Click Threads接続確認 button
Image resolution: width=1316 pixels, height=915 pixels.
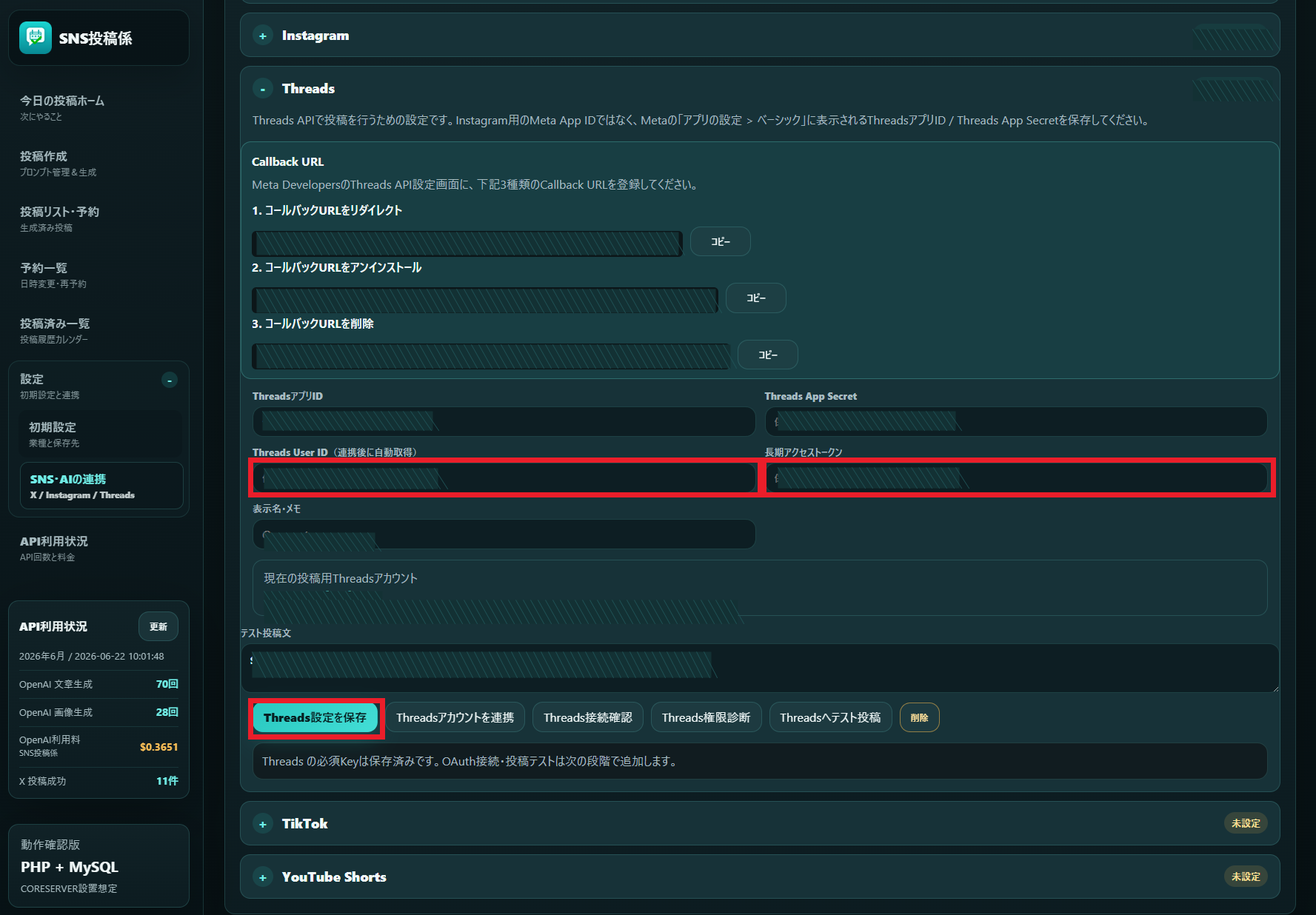(588, 717)
